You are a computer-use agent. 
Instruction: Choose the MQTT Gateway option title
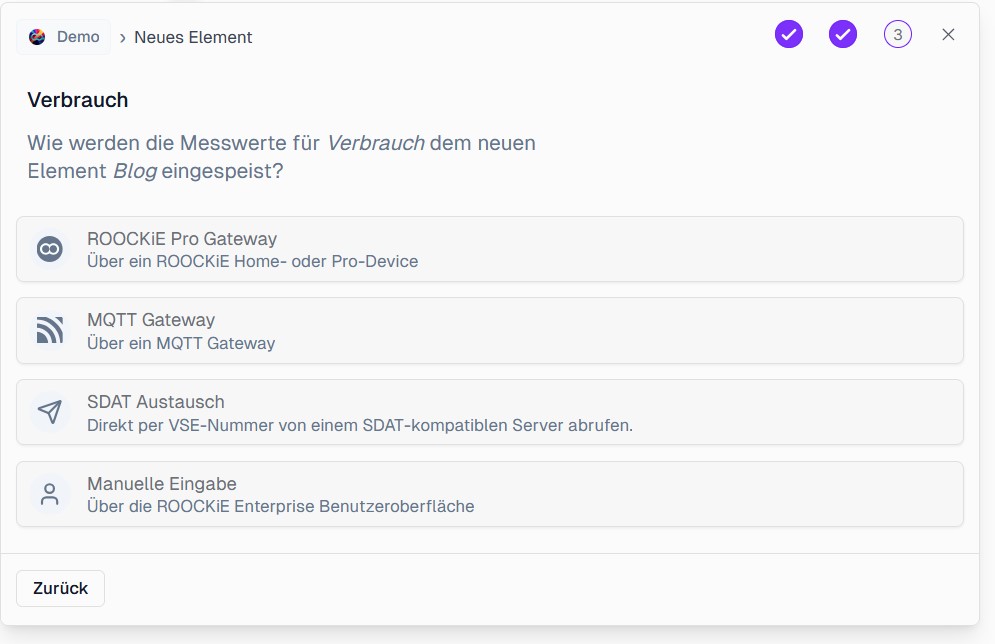pos(151,320)
